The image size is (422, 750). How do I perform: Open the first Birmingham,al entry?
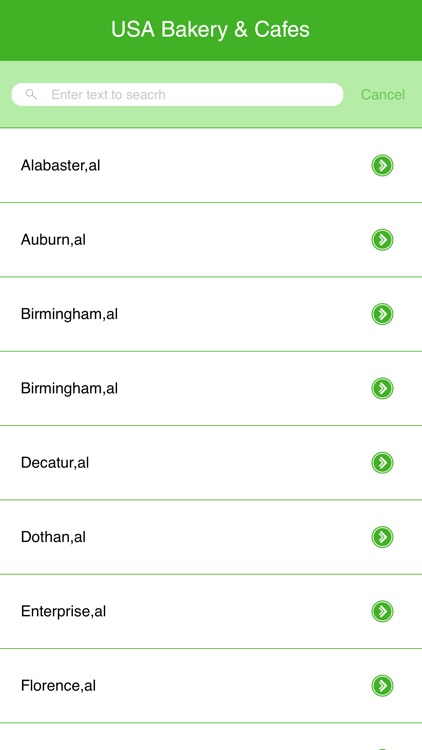coord(211,314)
